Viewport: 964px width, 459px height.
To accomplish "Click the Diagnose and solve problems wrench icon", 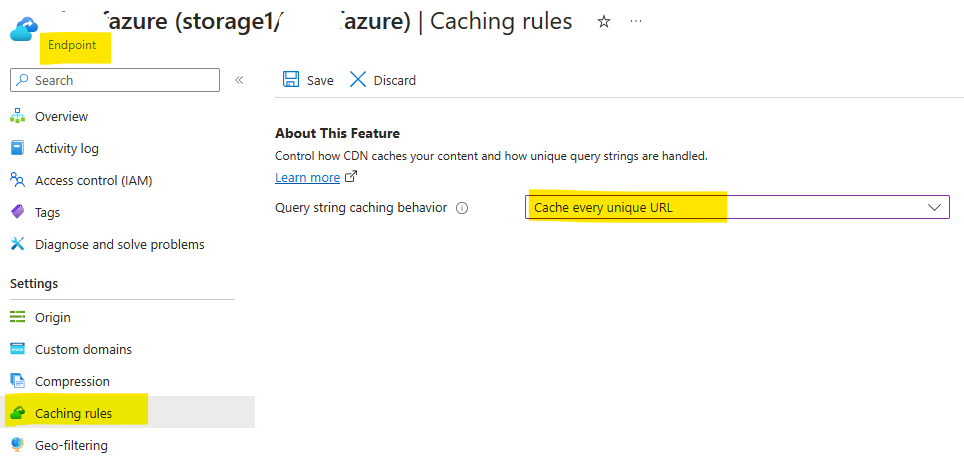I will coord(18,244).
